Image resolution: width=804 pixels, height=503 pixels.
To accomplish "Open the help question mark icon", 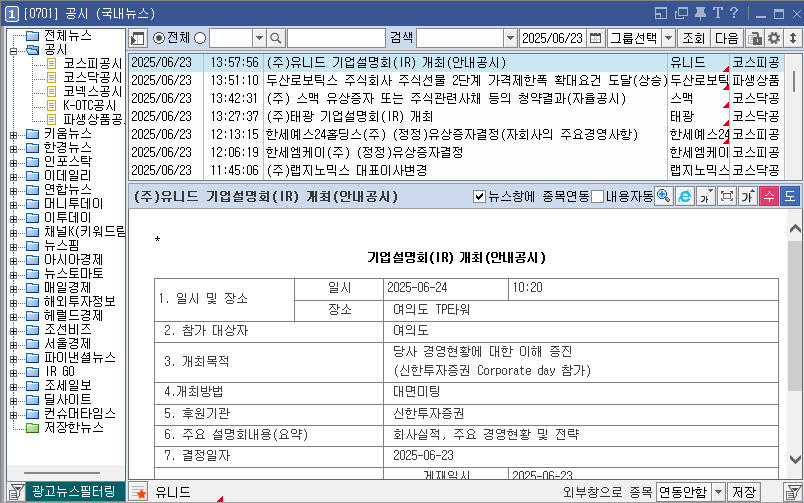I will (734, 13).
